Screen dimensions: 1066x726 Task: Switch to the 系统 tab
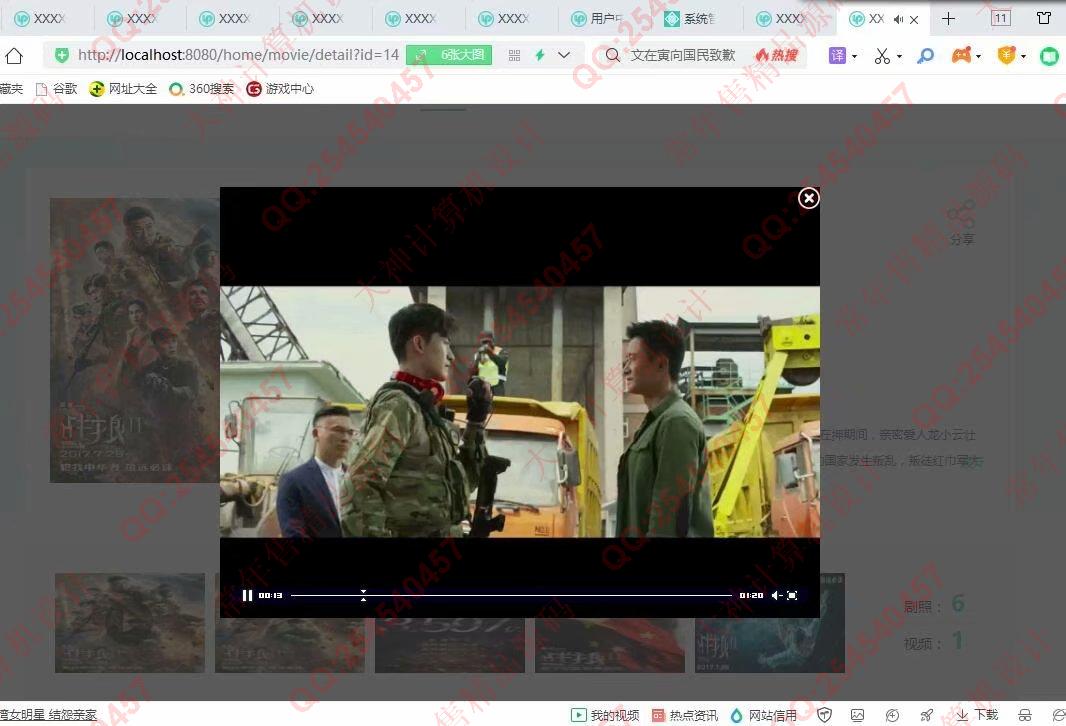pos(696,19)
